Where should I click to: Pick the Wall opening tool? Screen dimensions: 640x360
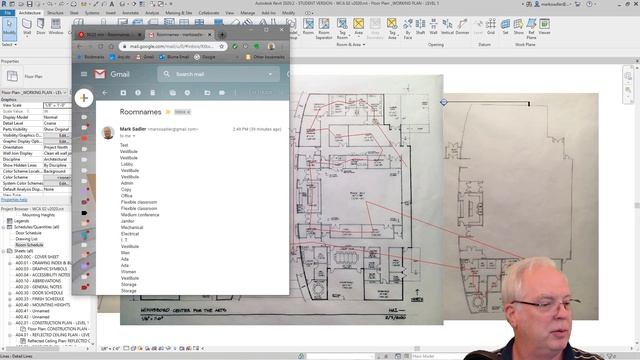coord(433,27)
